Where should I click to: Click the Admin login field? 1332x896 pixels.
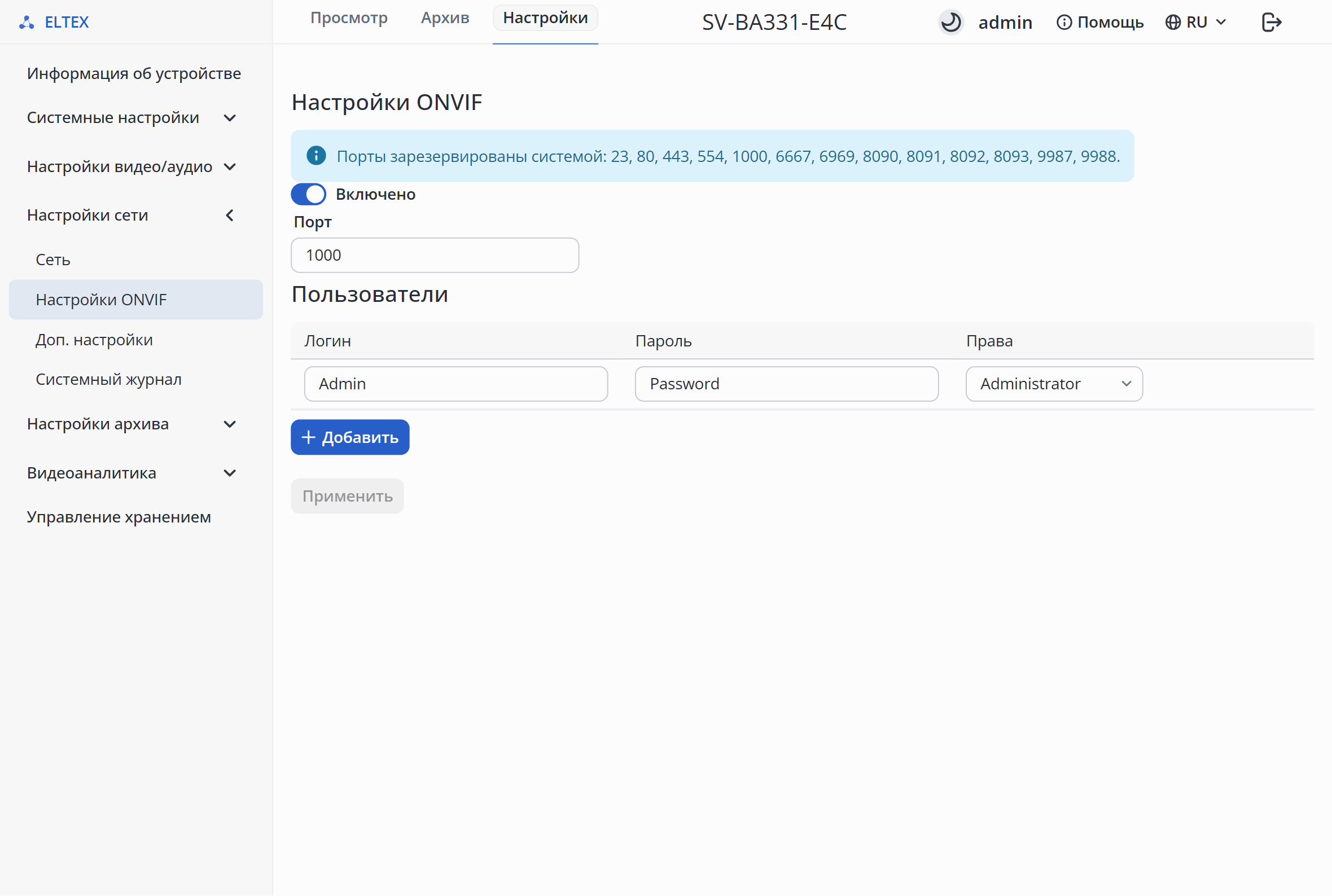(456, 384)
